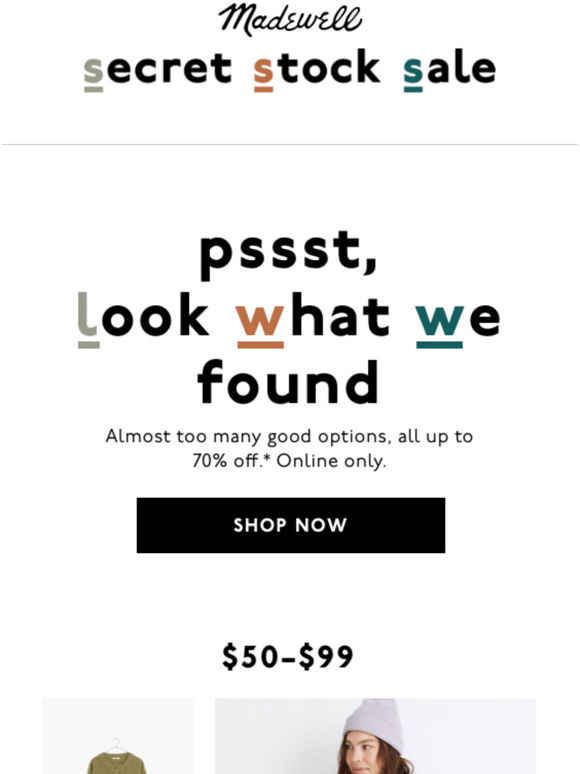
Task: Click the model's face in photo
Action: (x=363, y=754)
